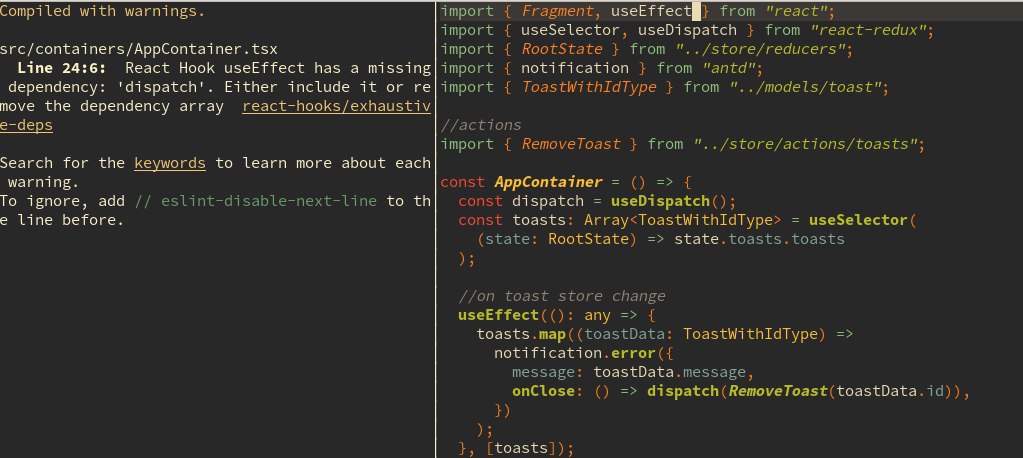Click 'Compiled with warnings.' text
Viewport: 1023px width, 458px height.
(102, 11)
